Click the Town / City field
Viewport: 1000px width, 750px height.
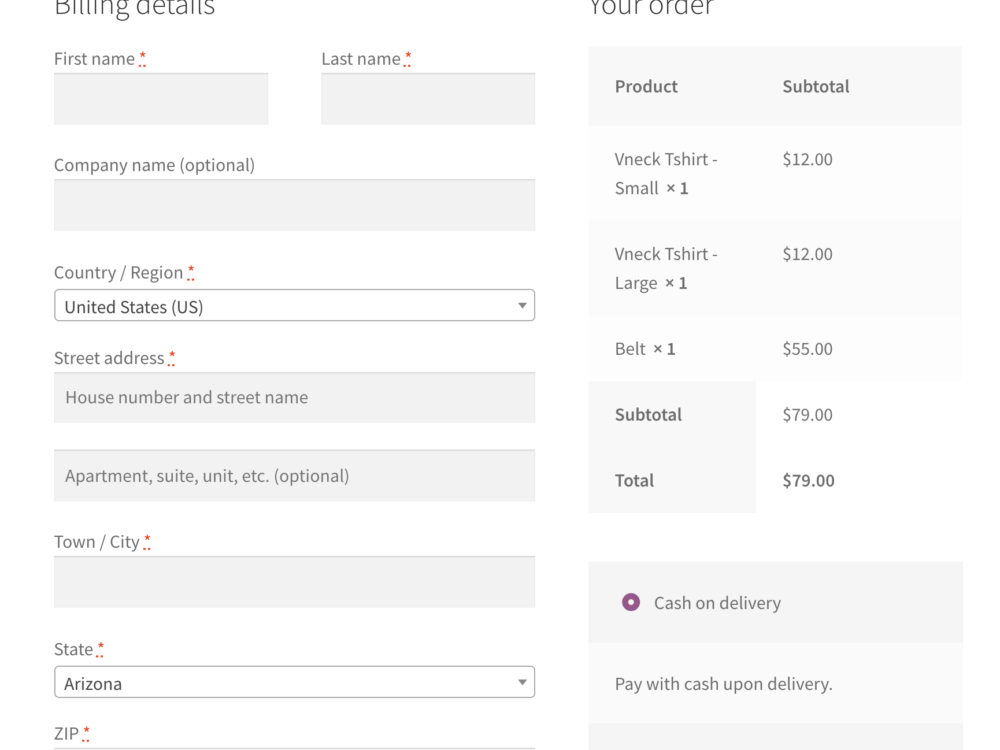[x=294, y=581]
